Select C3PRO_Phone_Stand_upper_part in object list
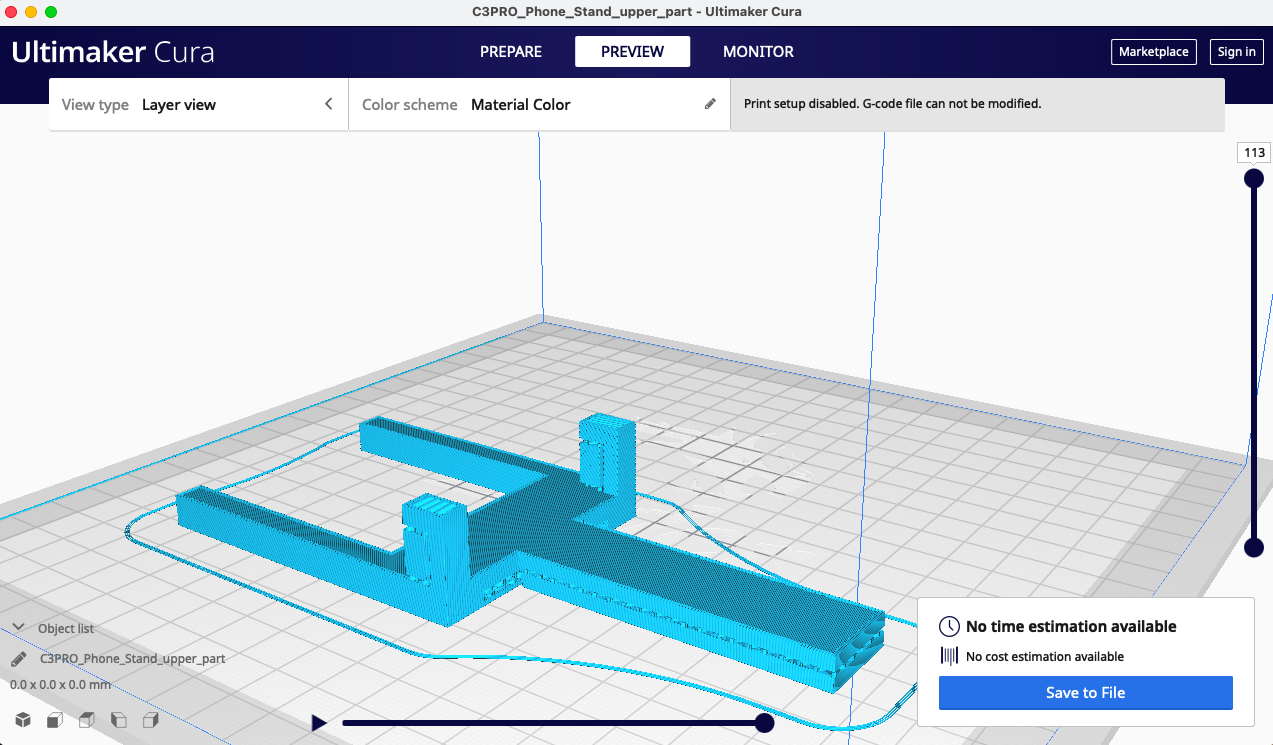Image resolution: width=1273 pixels, height=745 pixels. pyautogui.click(x=132, y=659)
